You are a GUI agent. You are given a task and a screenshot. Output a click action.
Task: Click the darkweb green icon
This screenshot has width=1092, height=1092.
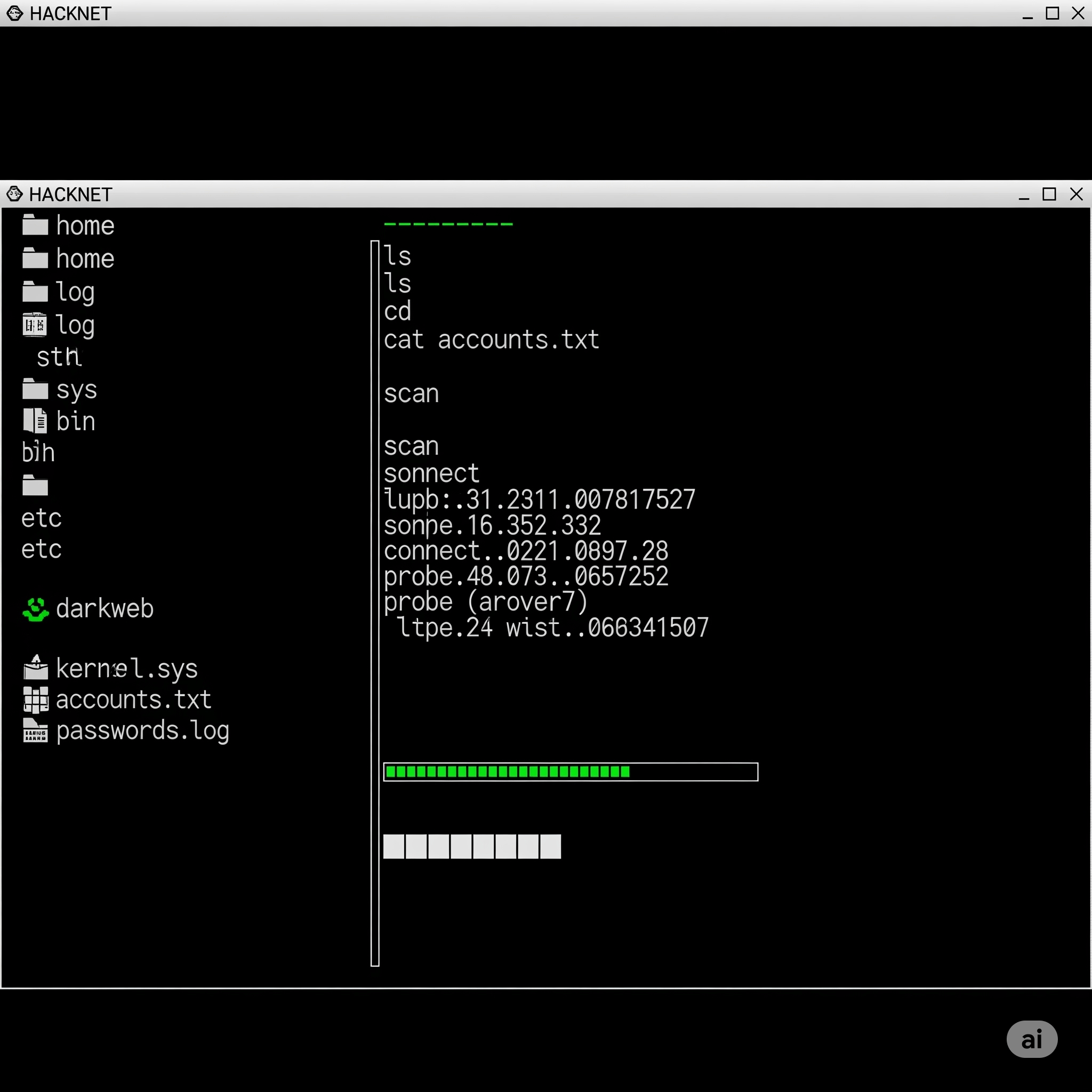(x=36, y=609)
